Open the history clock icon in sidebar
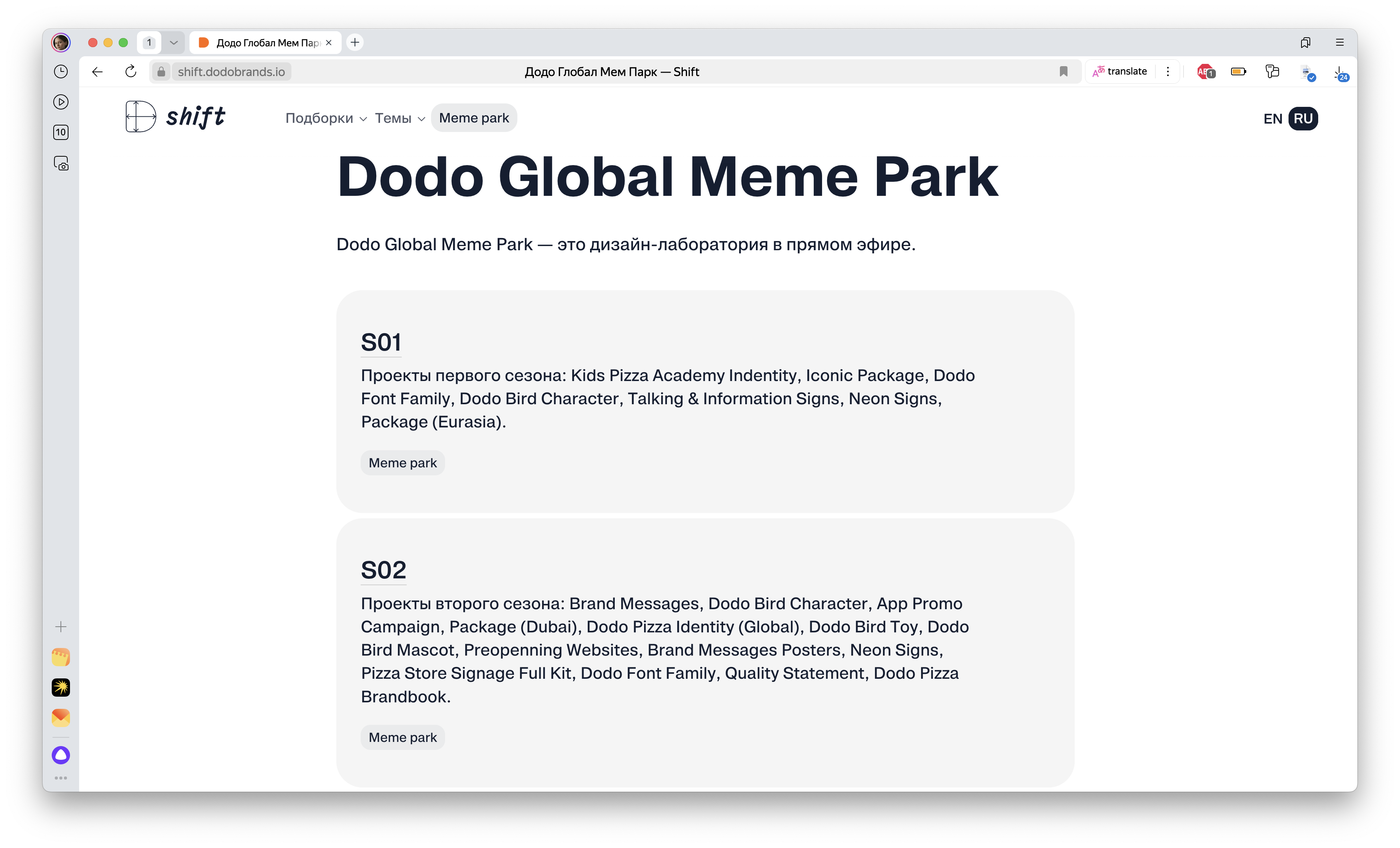 tap(61, 71)
